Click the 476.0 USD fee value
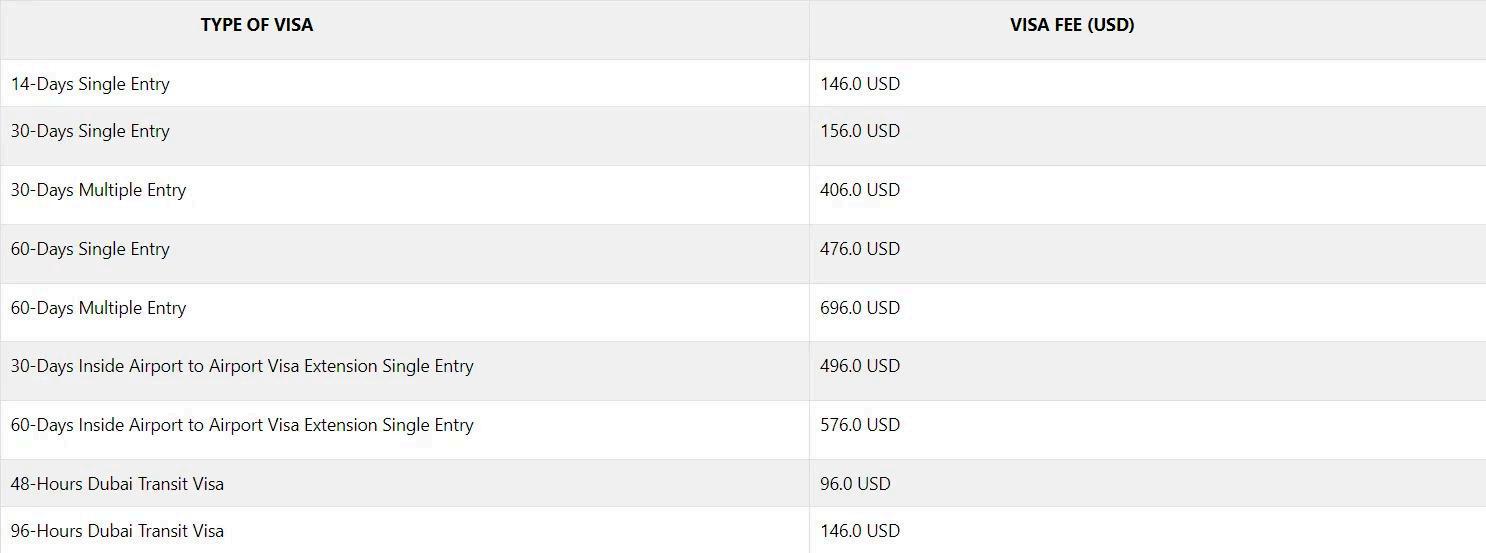Image resolution: width=1486 pixels, height=553 pixels. coord(860,249)
